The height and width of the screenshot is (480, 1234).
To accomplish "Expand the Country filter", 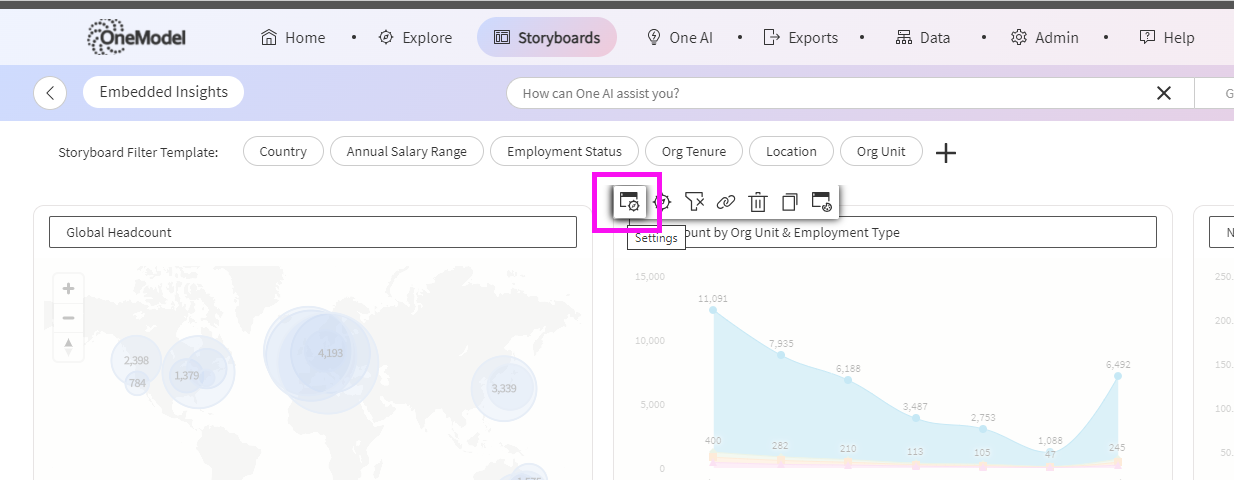I will 283,152.
